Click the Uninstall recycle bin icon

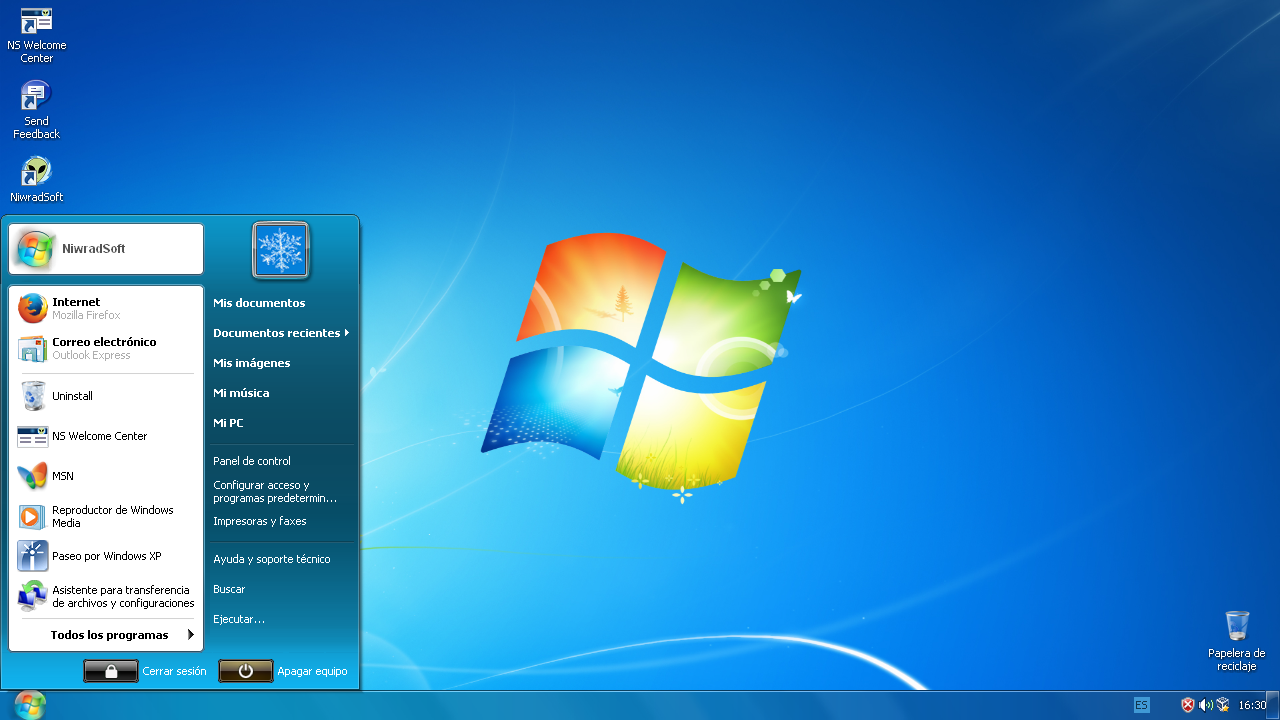point(33,396)
